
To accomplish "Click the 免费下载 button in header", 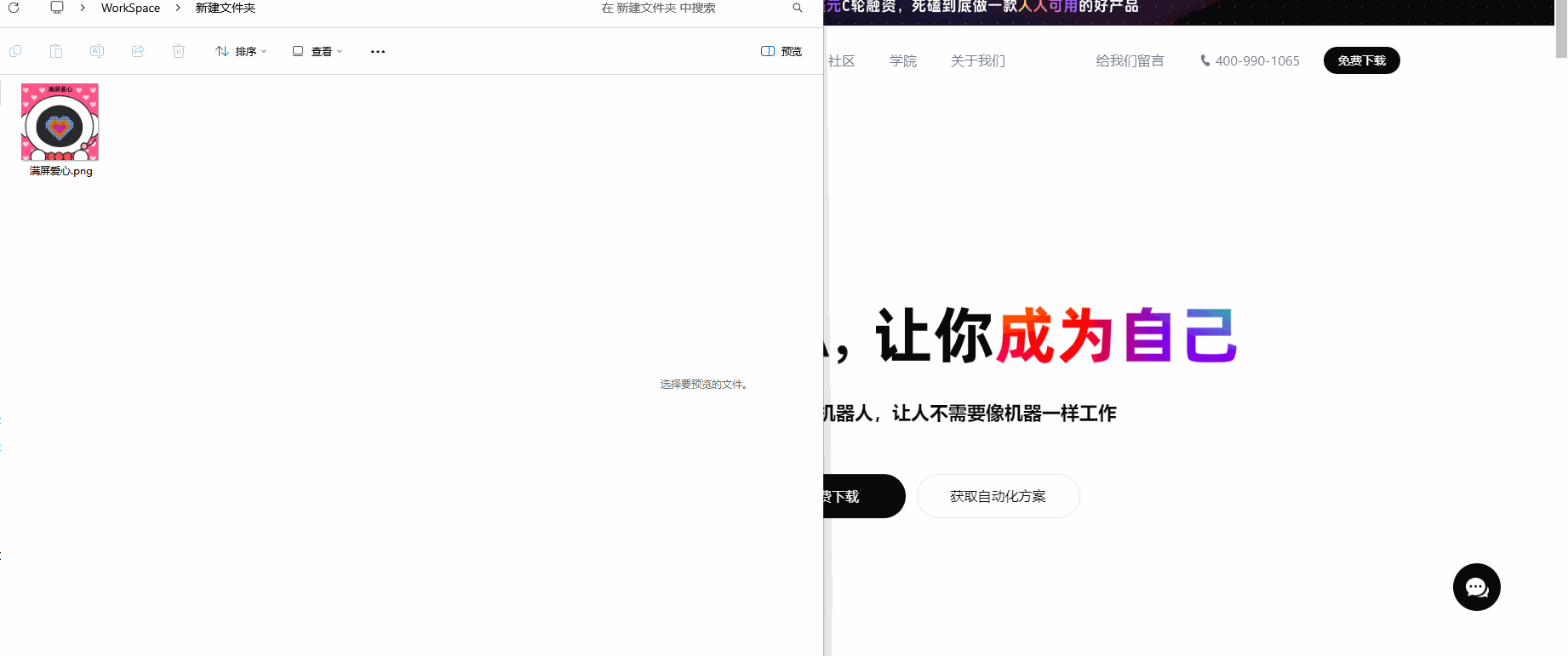I will pos(1361,60).
